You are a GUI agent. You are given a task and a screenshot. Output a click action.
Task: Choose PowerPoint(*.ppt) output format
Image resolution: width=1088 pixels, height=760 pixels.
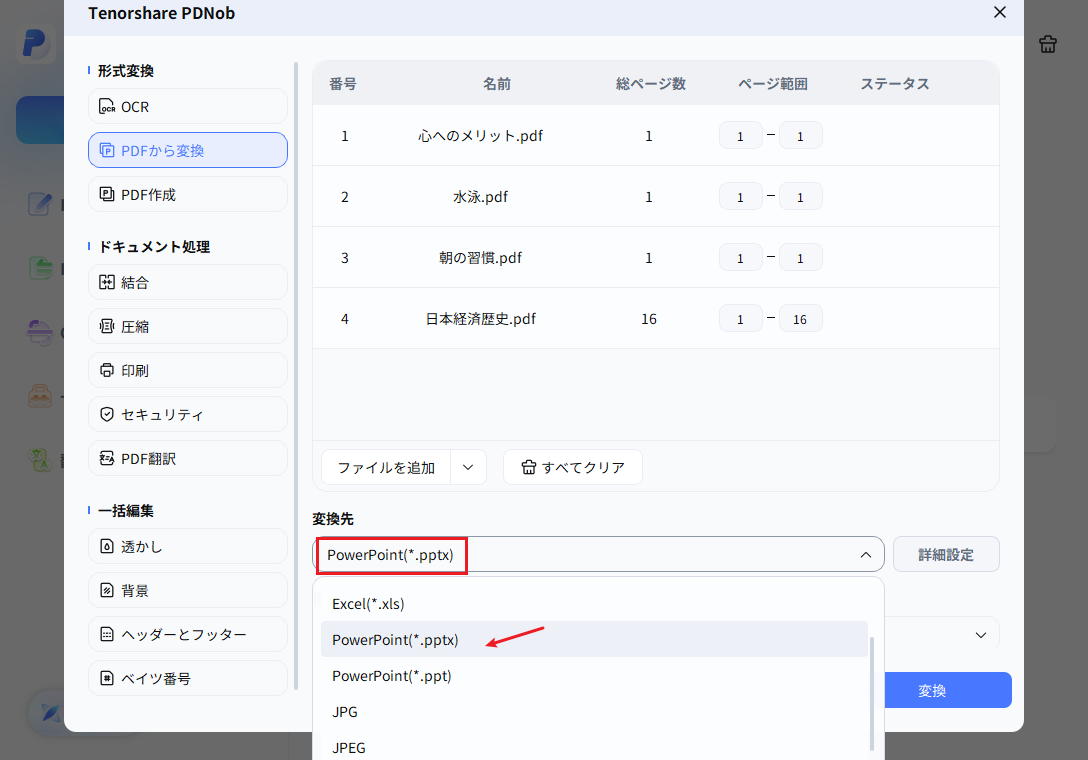(594, 675)
